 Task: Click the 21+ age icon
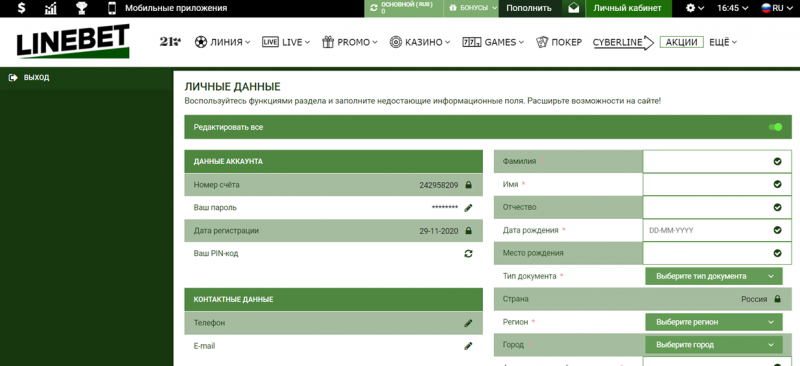tap(171, 42)
